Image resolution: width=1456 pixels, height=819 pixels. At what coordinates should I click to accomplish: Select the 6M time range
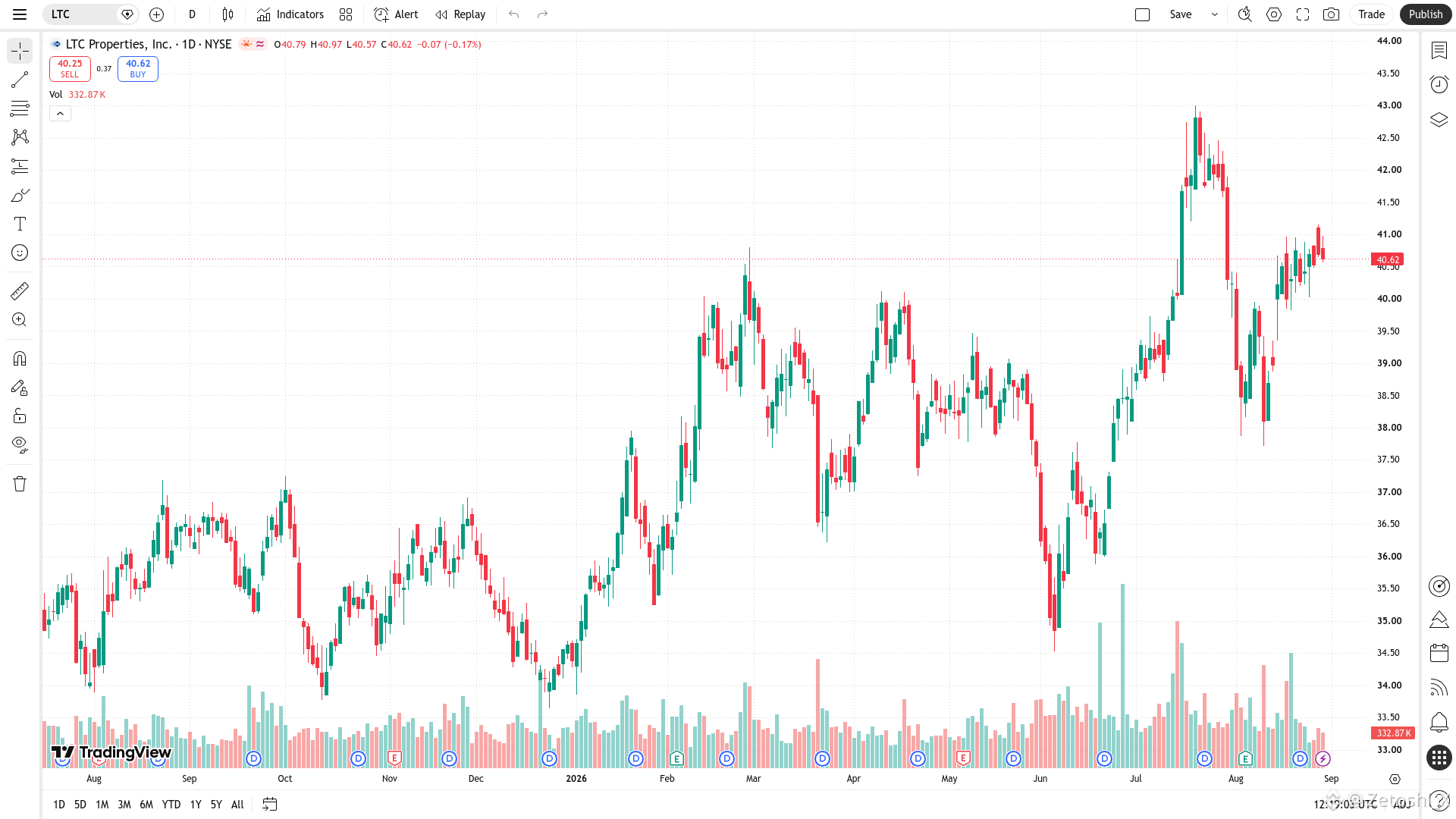pyautogui.click(x=146, y=805)
